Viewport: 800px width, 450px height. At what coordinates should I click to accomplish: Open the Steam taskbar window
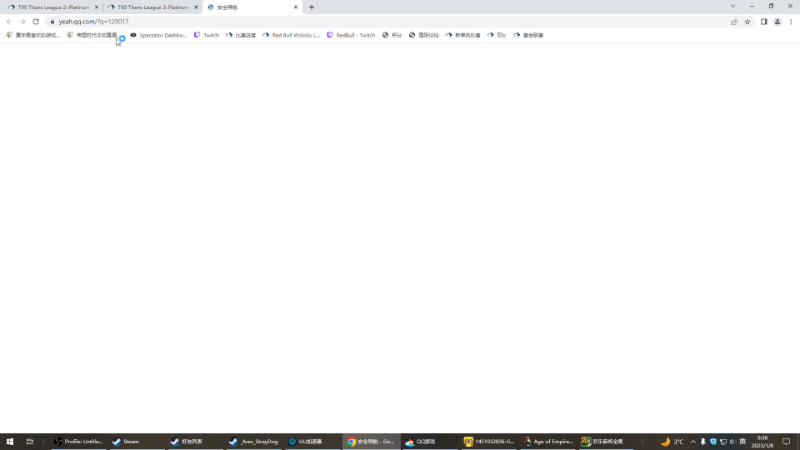[x=137, y=441]
